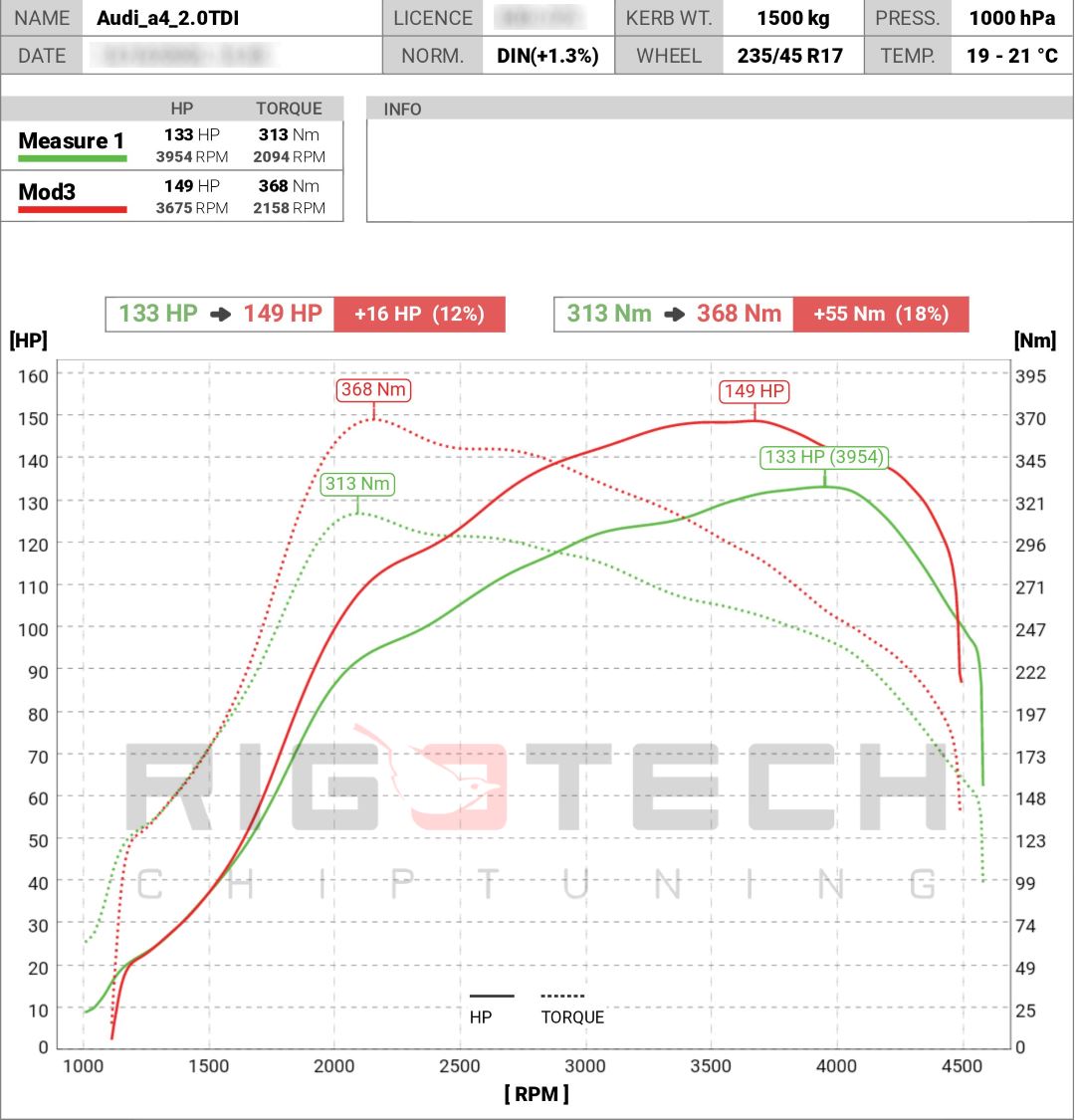Image resolution: width=1075 pixels, height=1120 pixels.
Task: Click the arrow between 133 HP and 149 HP
Action: (x=221, y=315)
